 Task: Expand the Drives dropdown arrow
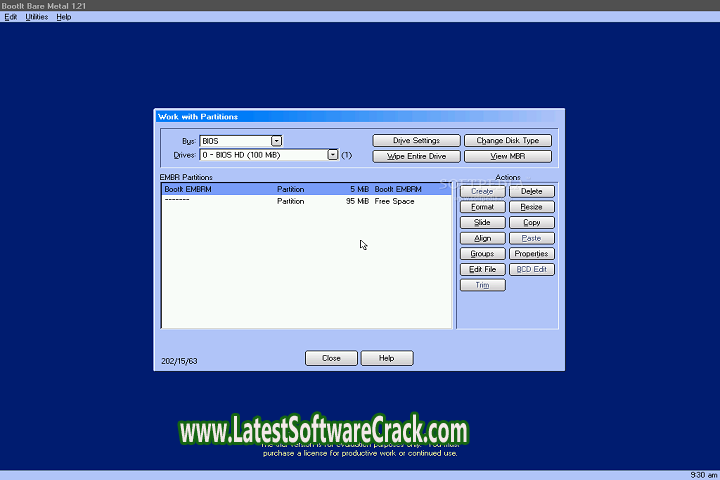pyautogui.click(x=333, y=155)
